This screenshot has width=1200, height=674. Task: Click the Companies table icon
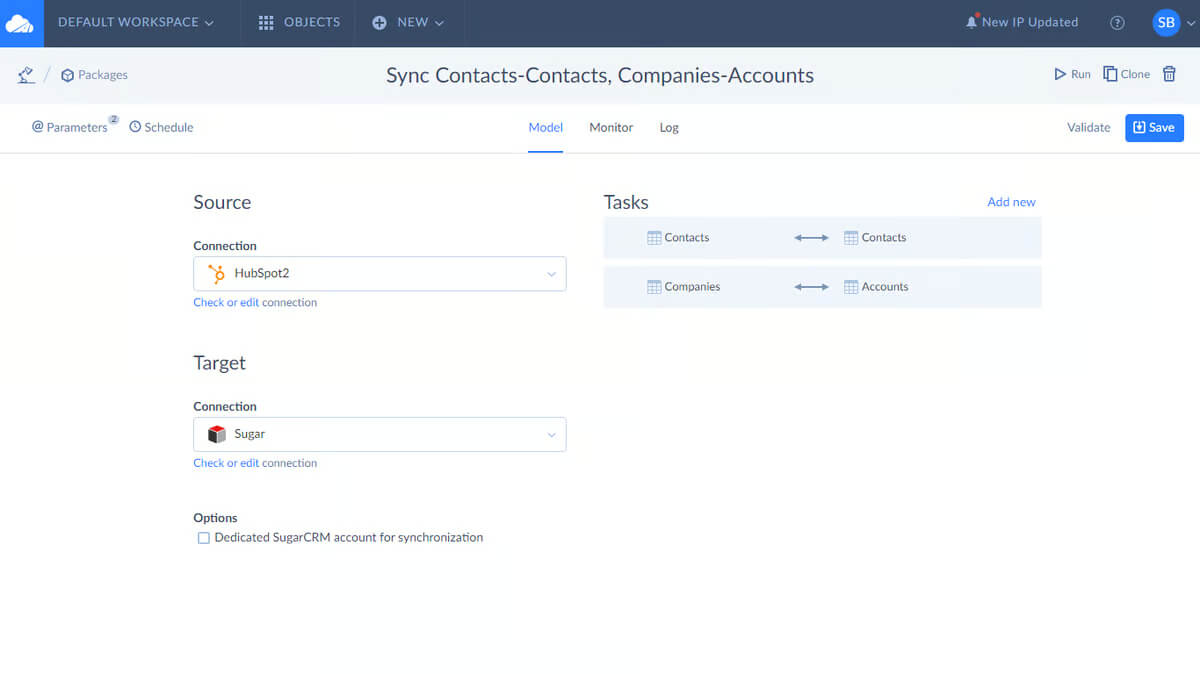click(x=654, y=287)
